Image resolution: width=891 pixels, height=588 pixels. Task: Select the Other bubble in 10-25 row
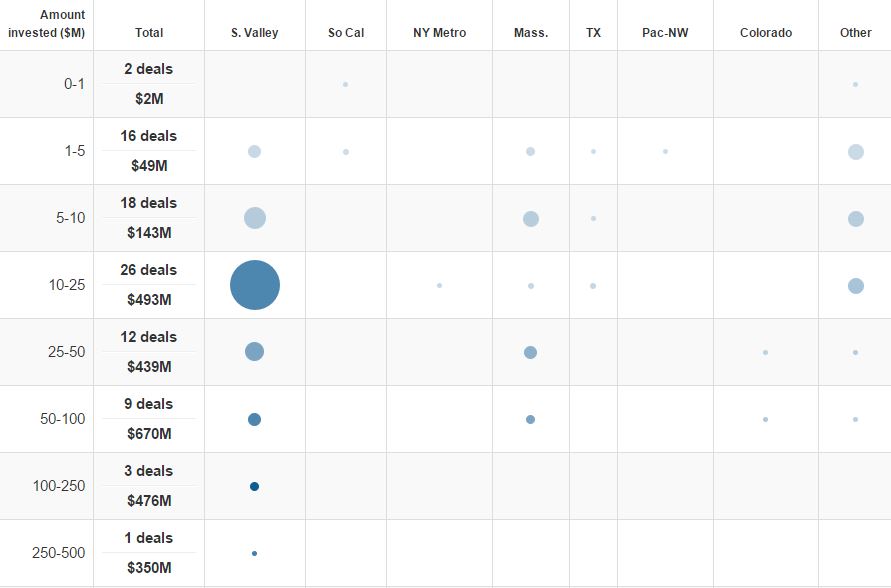click(x=856, y=286)
